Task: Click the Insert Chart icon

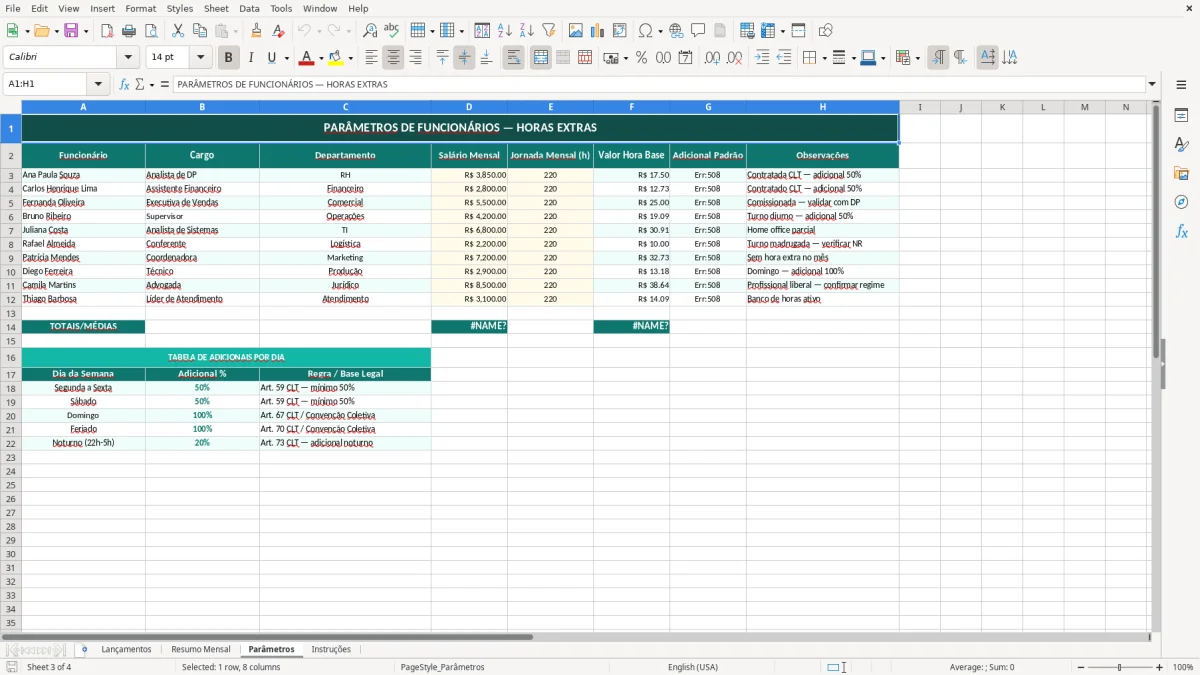Action: pos(598,31)
